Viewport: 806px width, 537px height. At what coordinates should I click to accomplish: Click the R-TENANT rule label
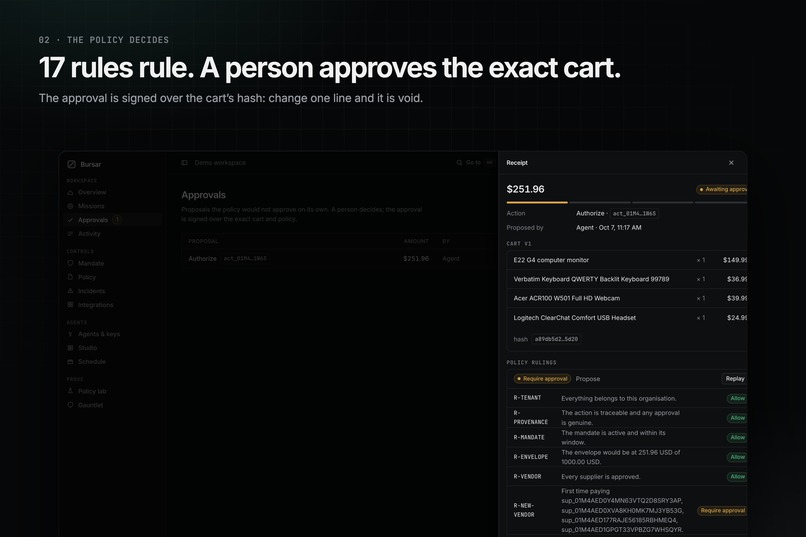point(527,398)
